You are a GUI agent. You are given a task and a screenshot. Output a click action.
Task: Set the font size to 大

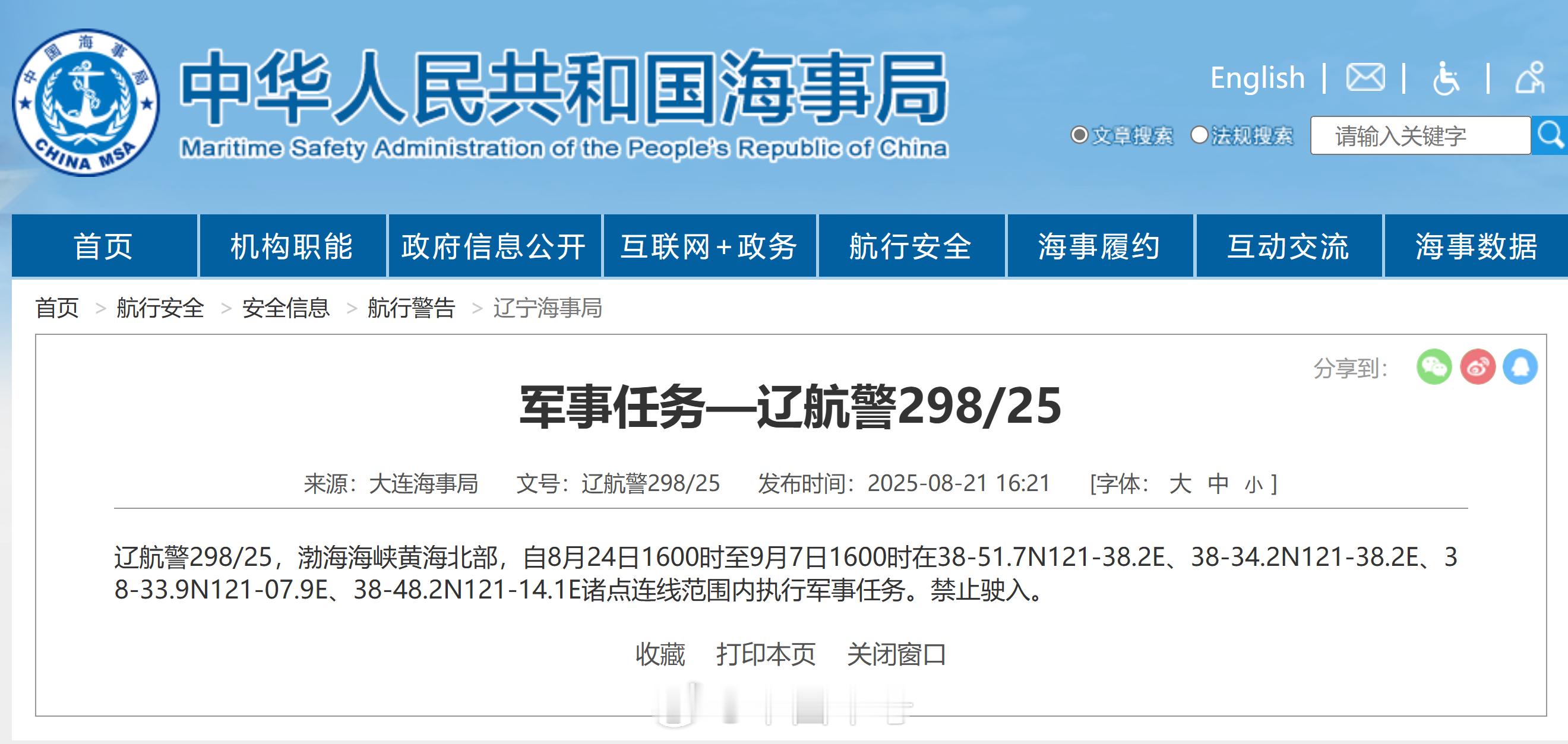coord(1180,484)
